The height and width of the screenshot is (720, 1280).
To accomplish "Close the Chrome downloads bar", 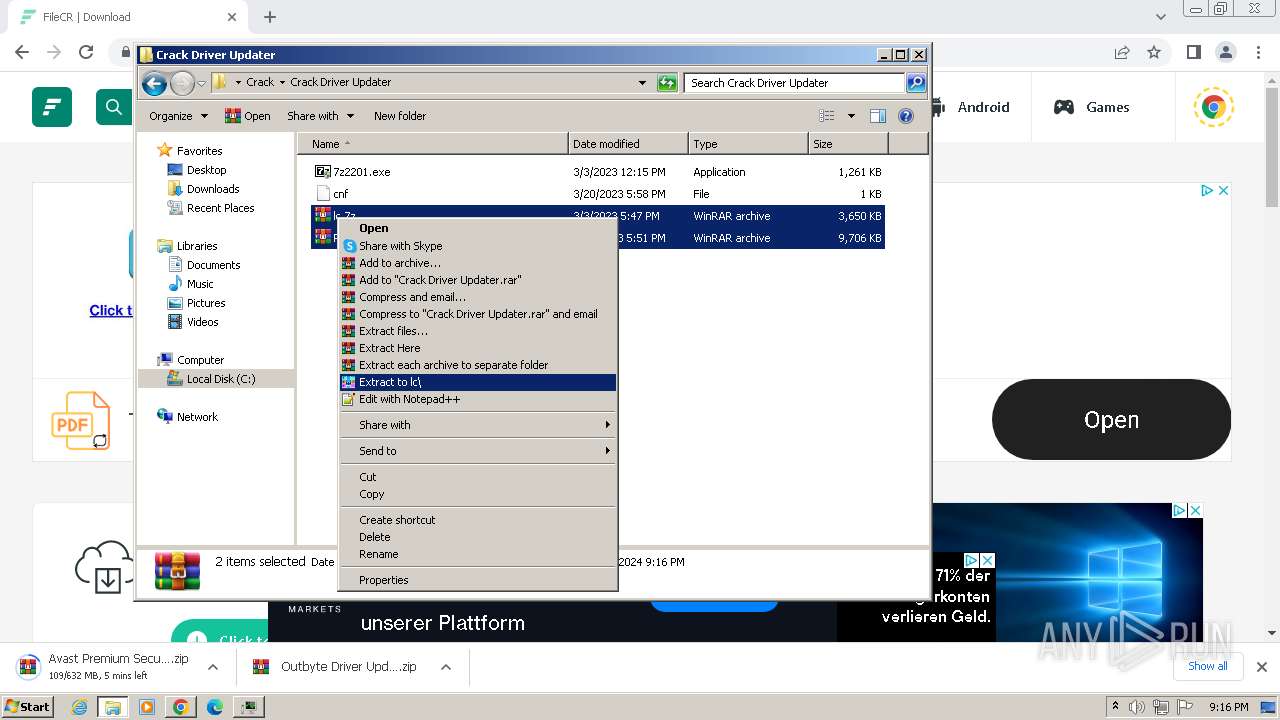I will point(1262,666).
